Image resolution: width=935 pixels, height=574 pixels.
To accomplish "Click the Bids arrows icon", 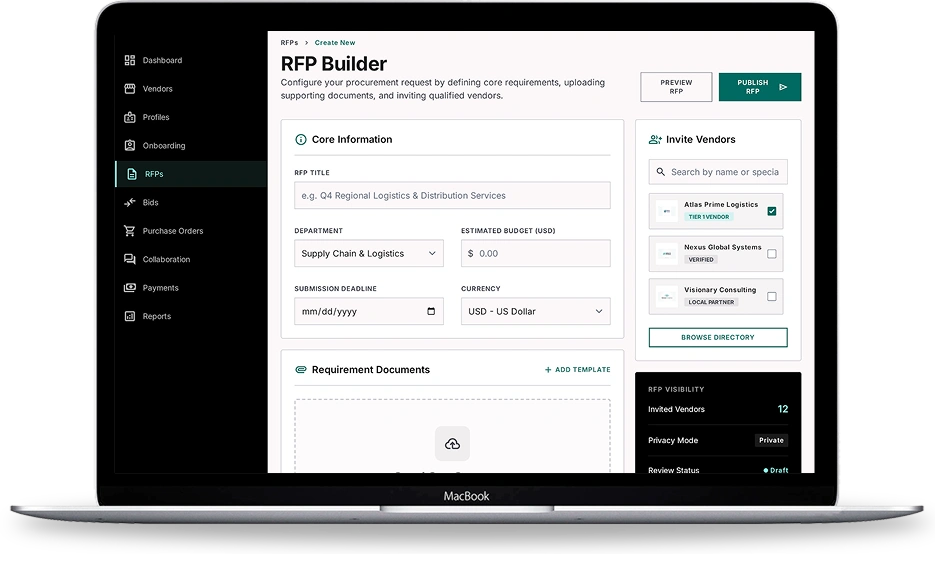I will (129, 203).
